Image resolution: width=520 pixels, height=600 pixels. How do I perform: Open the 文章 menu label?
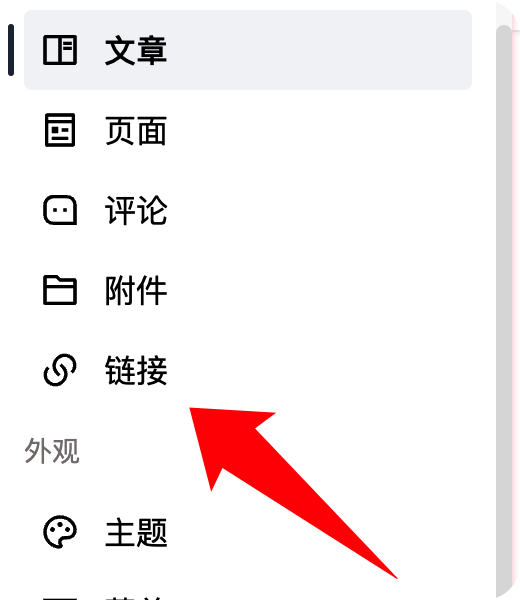(x=136, y=51)
